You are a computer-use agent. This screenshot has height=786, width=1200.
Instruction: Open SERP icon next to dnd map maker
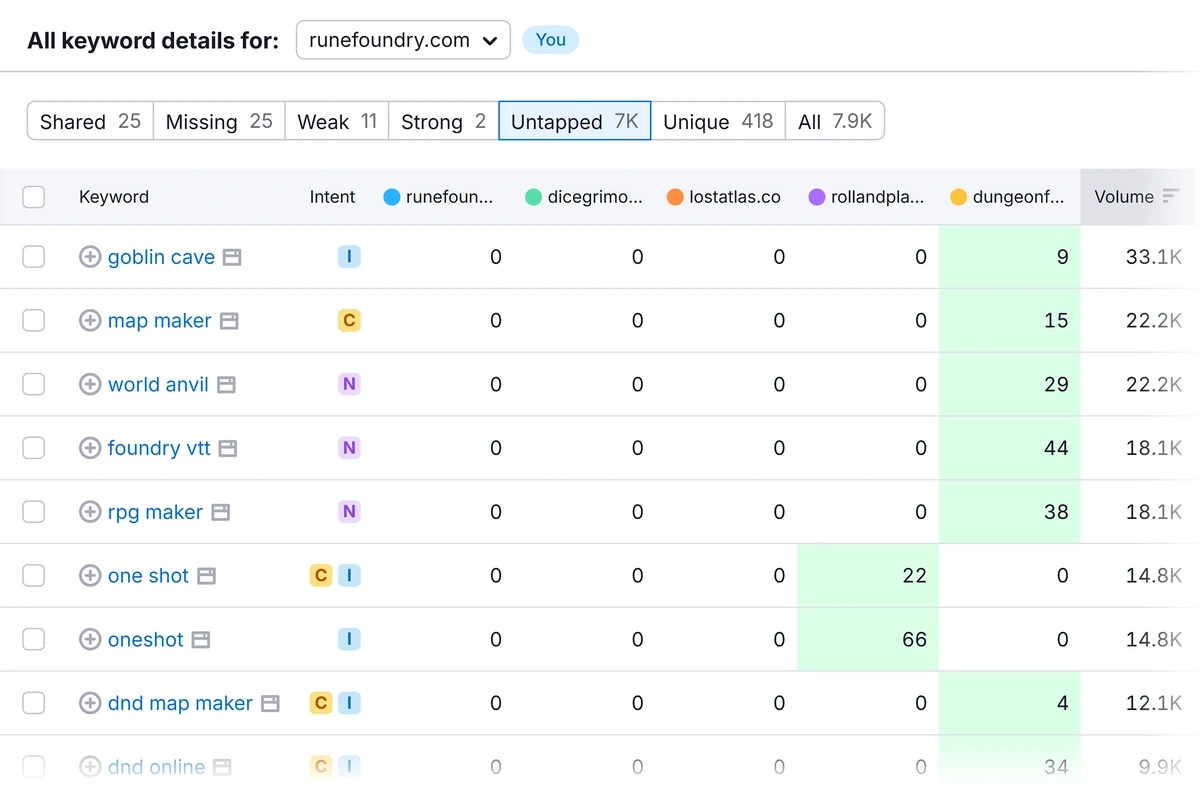(x=270, y=704)
